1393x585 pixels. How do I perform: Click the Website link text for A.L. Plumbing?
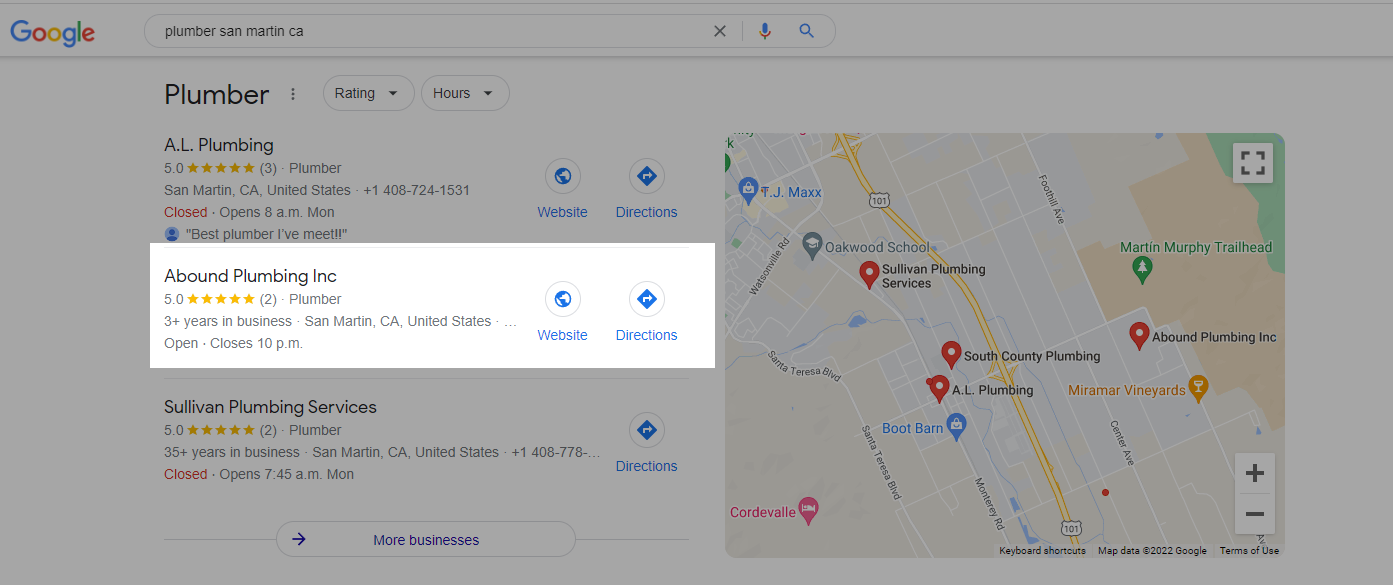click(563, 212)
